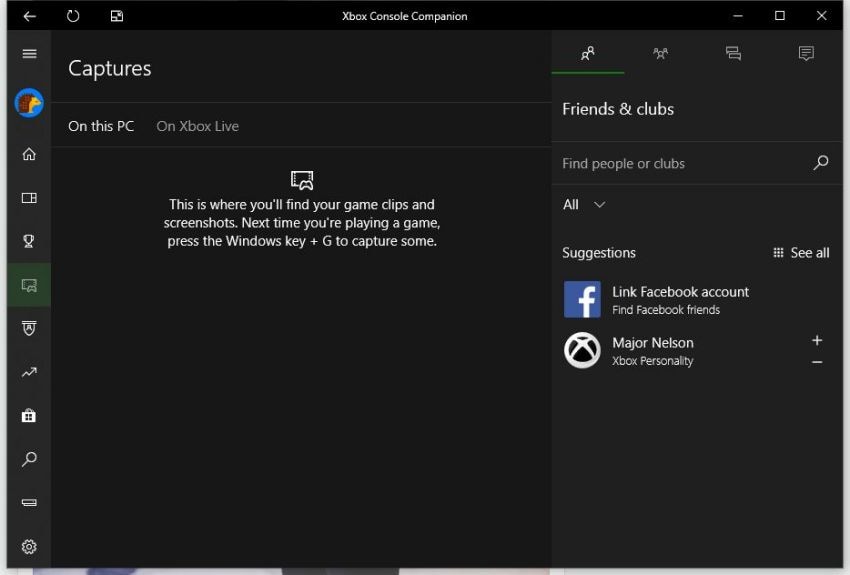
Task: Click the Find people or clubs field
Action: point(697,163)
